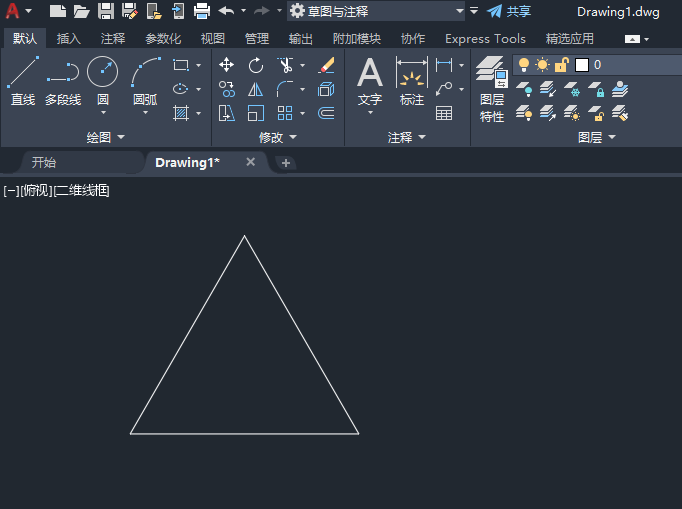Image resolution: width=682 pixels, height=509 pixels.
Task: Toggle layer freeze sun icon
Action: pyautogui.click(x=542, y=65)
